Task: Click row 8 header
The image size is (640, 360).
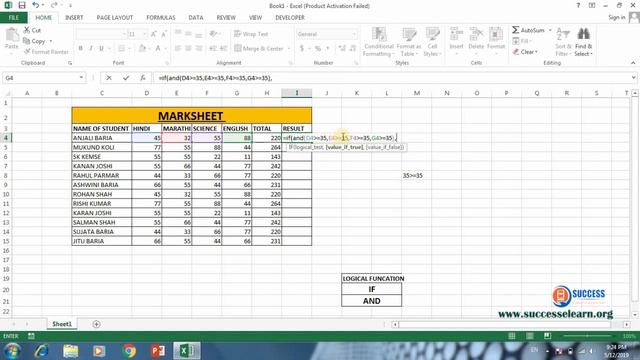Action: click(6, 176)
